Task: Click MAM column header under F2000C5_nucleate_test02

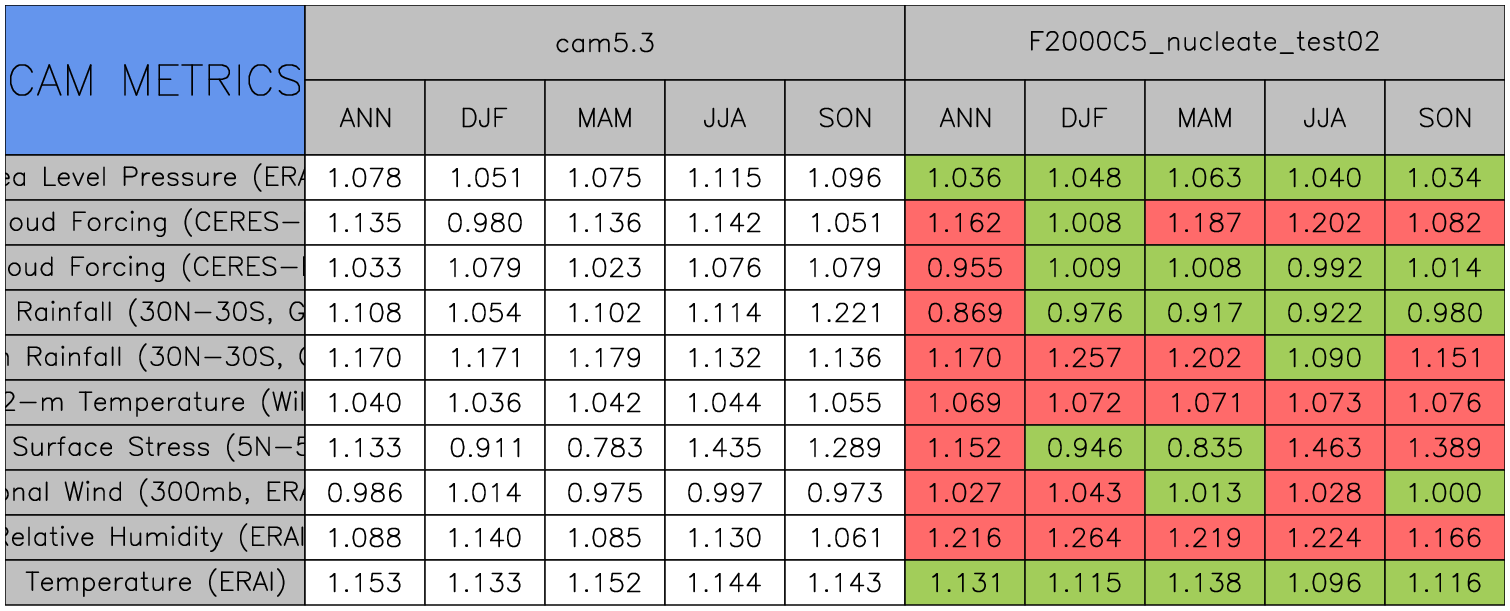Action: coord(1205,118)
